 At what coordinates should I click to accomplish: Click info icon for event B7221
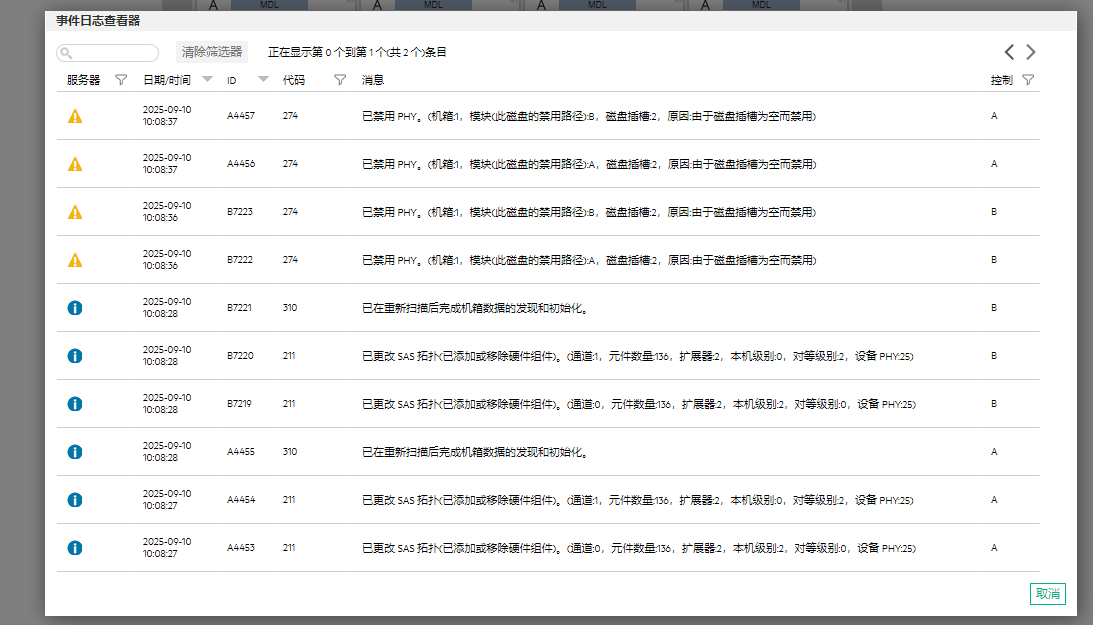click(75, 308)
